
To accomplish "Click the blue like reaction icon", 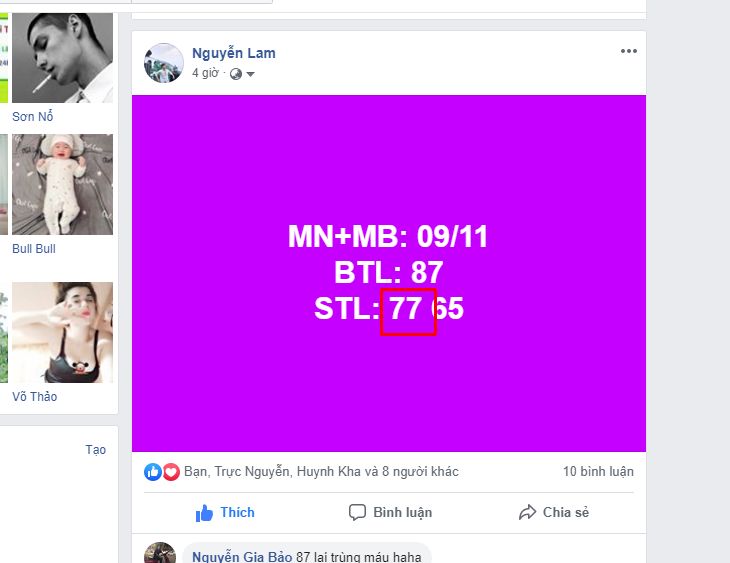I will tap(153, 472).
